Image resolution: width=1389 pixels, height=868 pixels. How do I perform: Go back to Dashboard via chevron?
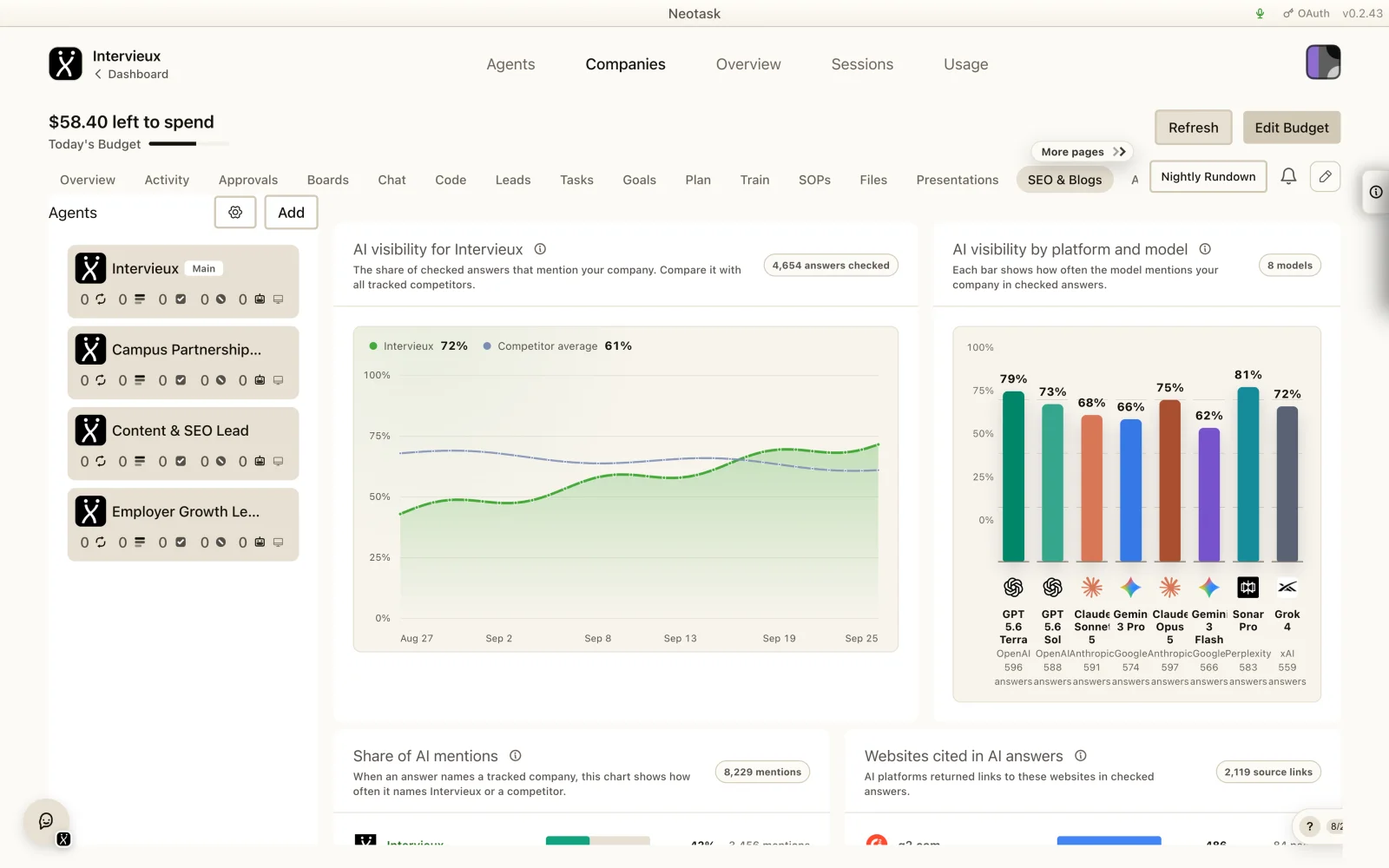tap(98, 74)
